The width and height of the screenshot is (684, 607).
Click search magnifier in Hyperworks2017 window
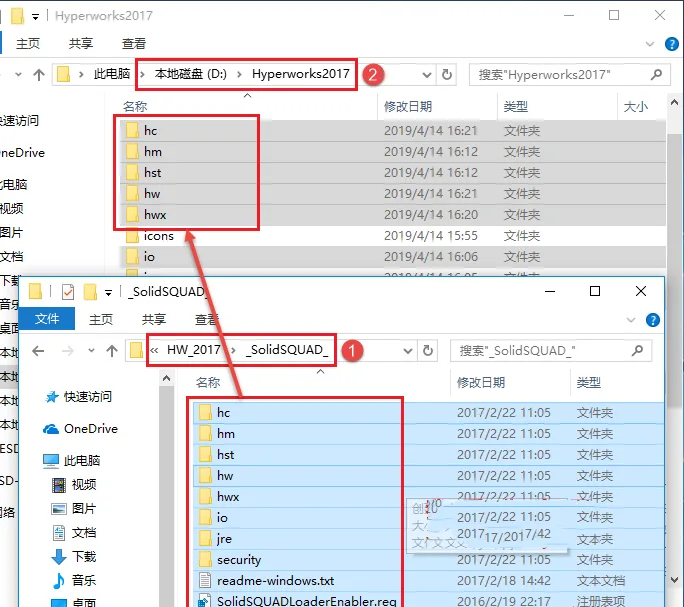tap(656, 75)
